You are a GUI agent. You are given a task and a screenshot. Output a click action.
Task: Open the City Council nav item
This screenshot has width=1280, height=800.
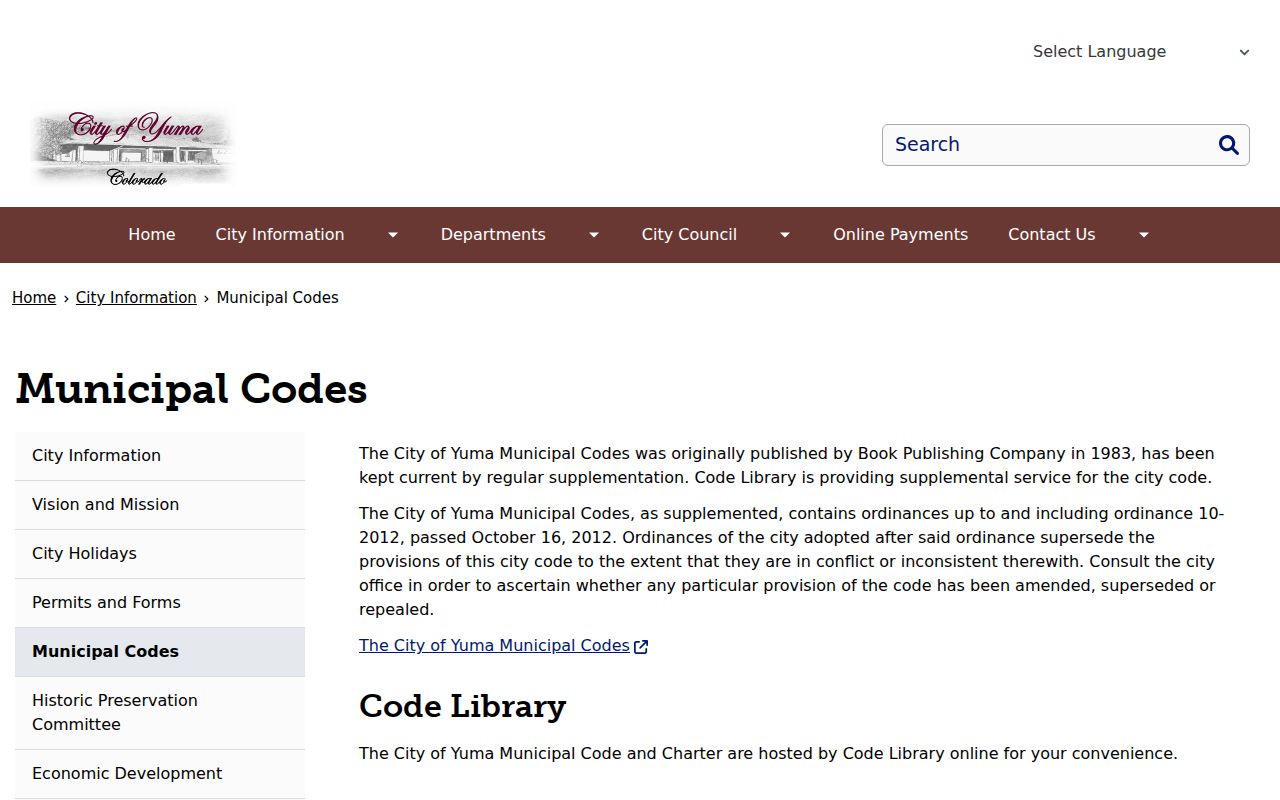pos(689,235)
